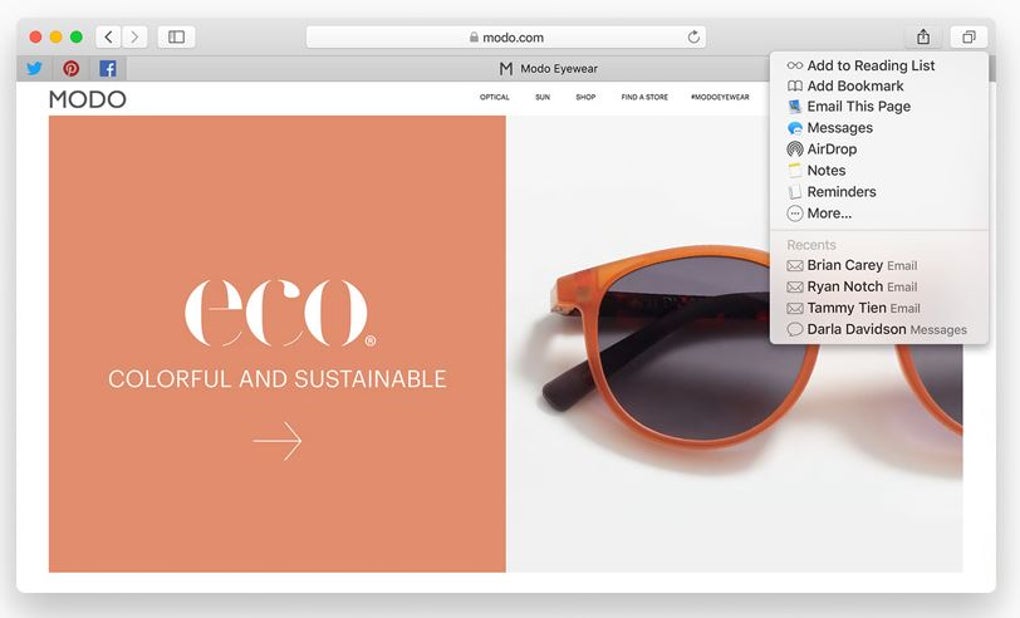The width and height of the screenshot is (1020, 618).
Task: Select Email This Page
Action: (x=879, y=106)
